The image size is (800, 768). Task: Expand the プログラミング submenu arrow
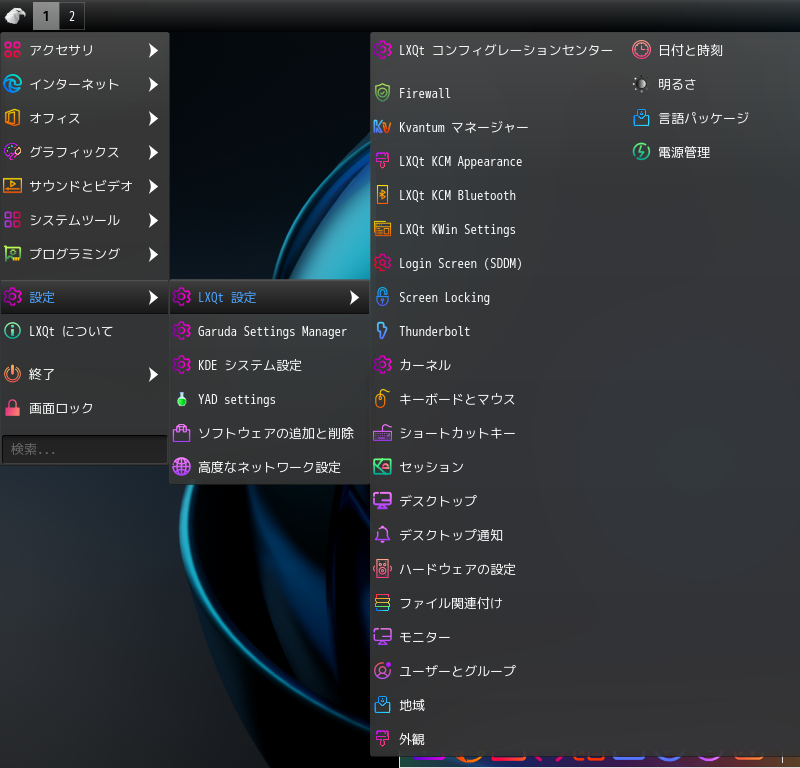(153, 254)
